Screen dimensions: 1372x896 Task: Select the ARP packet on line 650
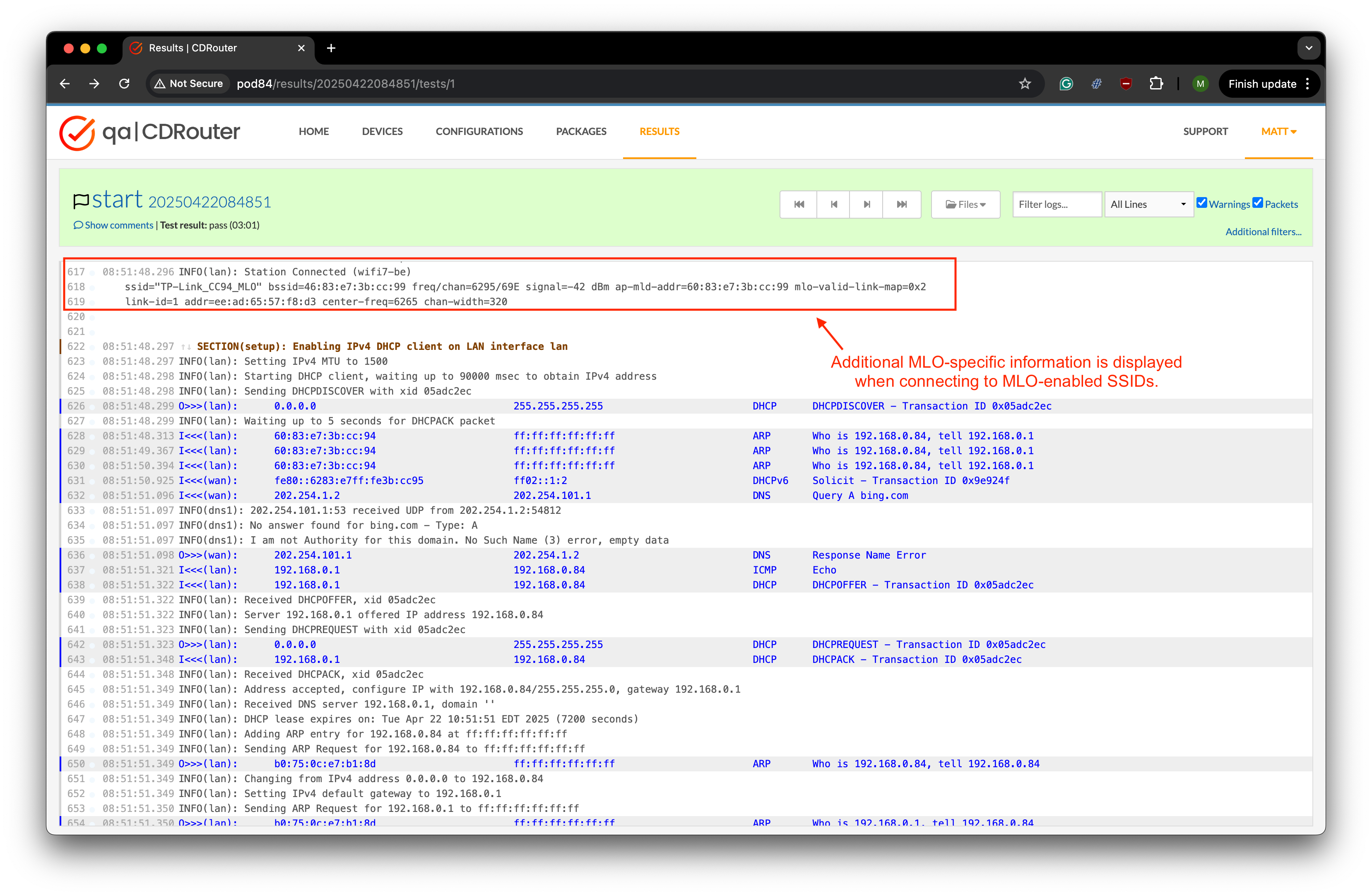[686, 764]
